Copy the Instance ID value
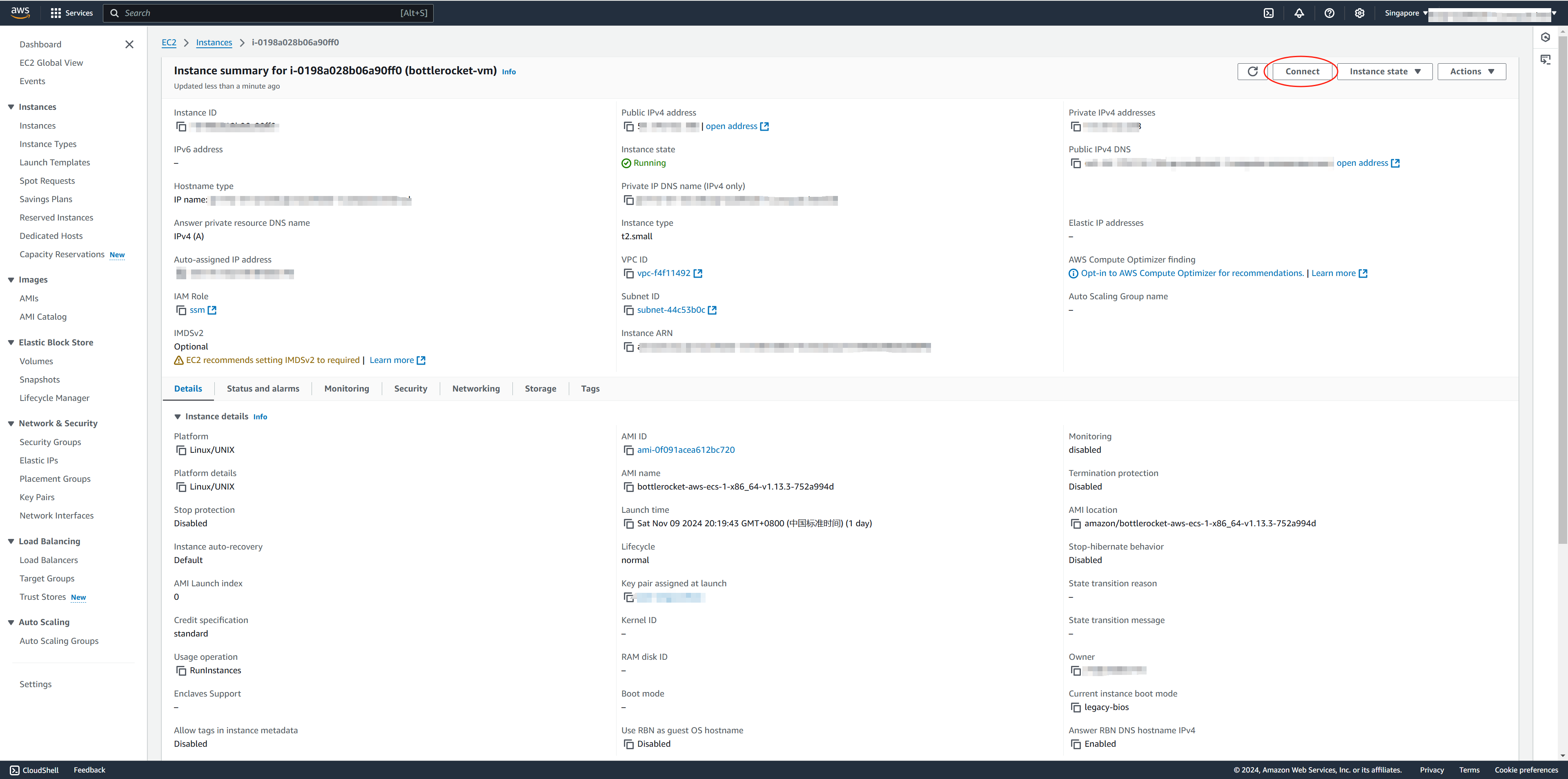 [181, 127]
